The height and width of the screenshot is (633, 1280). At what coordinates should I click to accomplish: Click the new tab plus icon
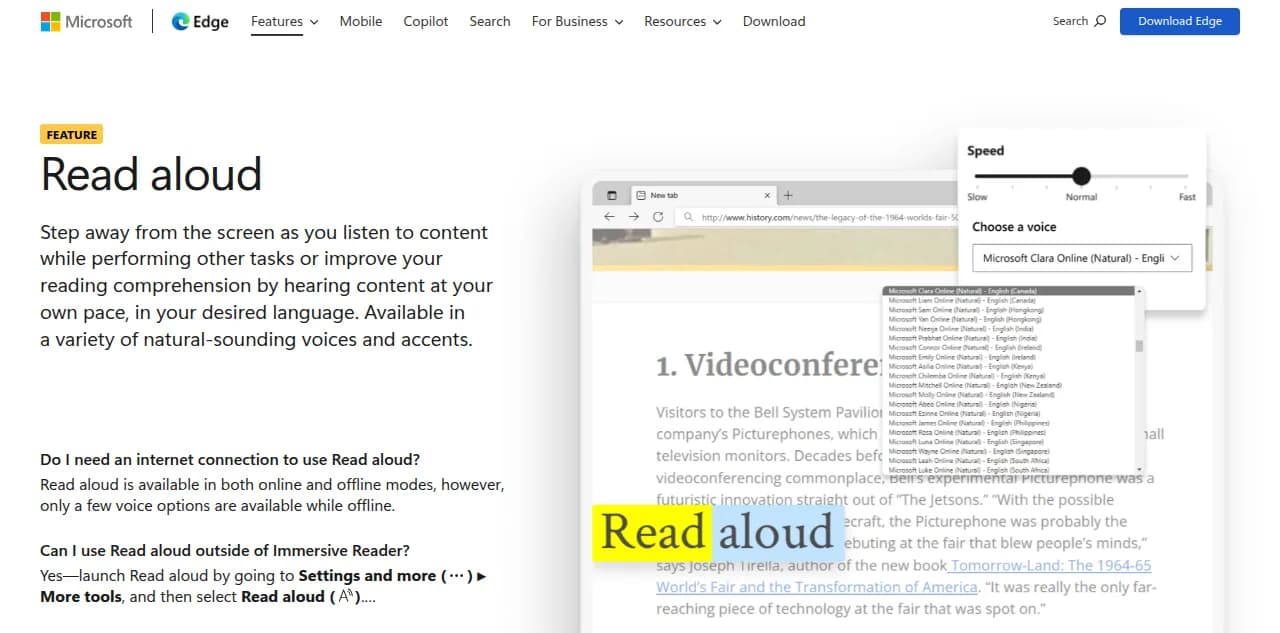pyautogui.click(x=788, y=195)
